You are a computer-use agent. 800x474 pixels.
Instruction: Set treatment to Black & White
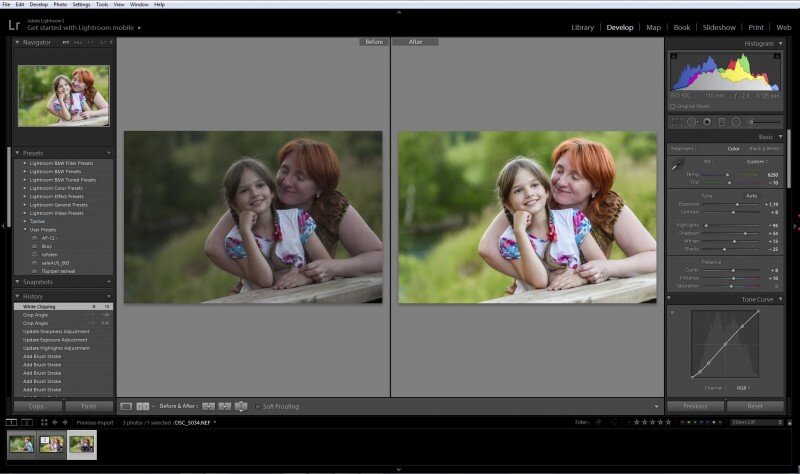point(764,149)
